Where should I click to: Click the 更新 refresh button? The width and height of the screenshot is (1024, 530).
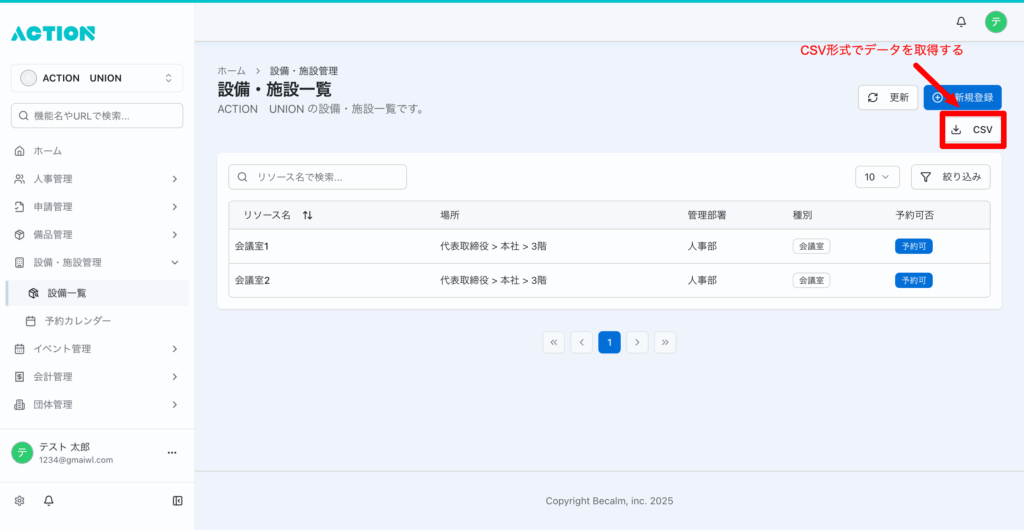point(888,98)
